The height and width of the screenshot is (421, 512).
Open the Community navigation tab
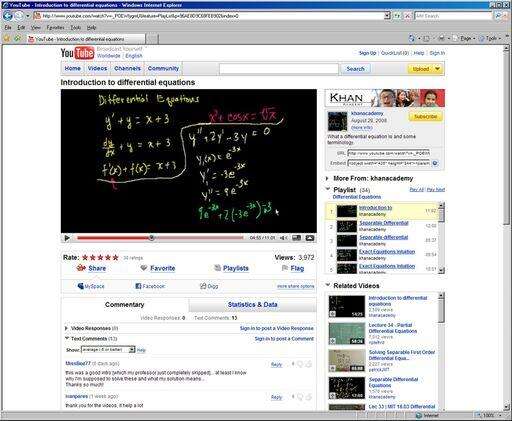point(163,68)
